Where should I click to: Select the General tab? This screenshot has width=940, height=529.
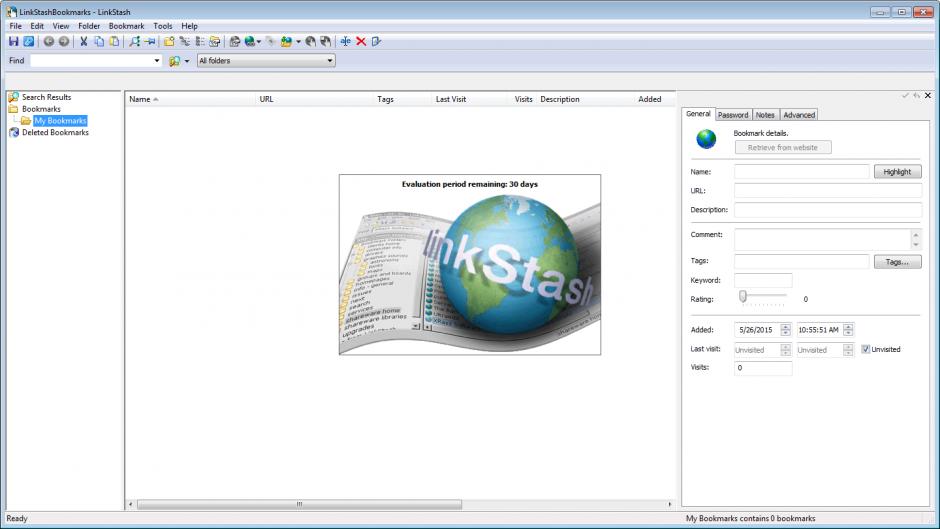pyautogui.click(x=698, y=114)
